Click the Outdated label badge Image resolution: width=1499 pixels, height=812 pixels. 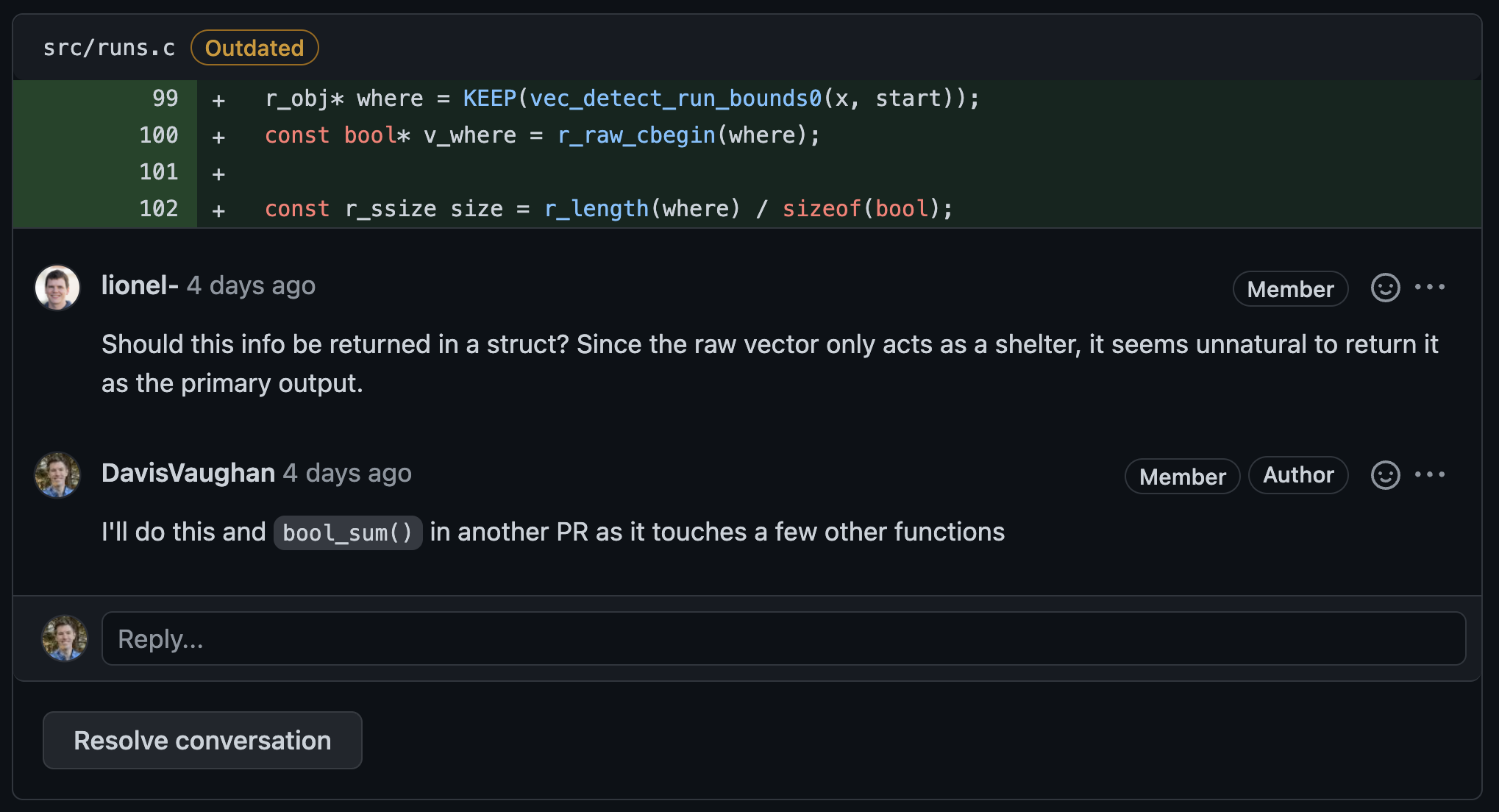(x=254, y=48)
